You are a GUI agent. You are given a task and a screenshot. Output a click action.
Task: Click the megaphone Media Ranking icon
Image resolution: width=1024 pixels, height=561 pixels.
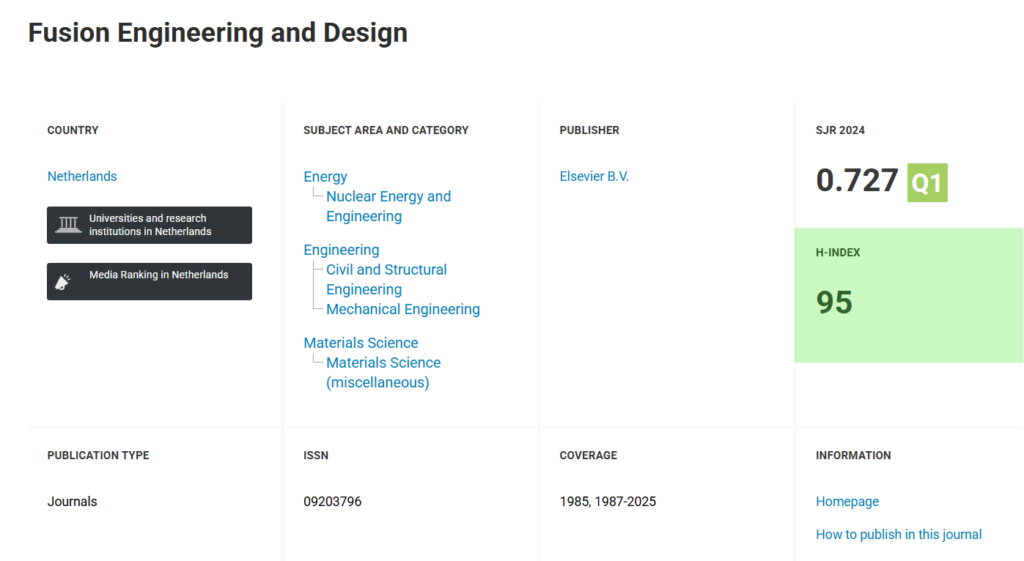tap(62, 282)
